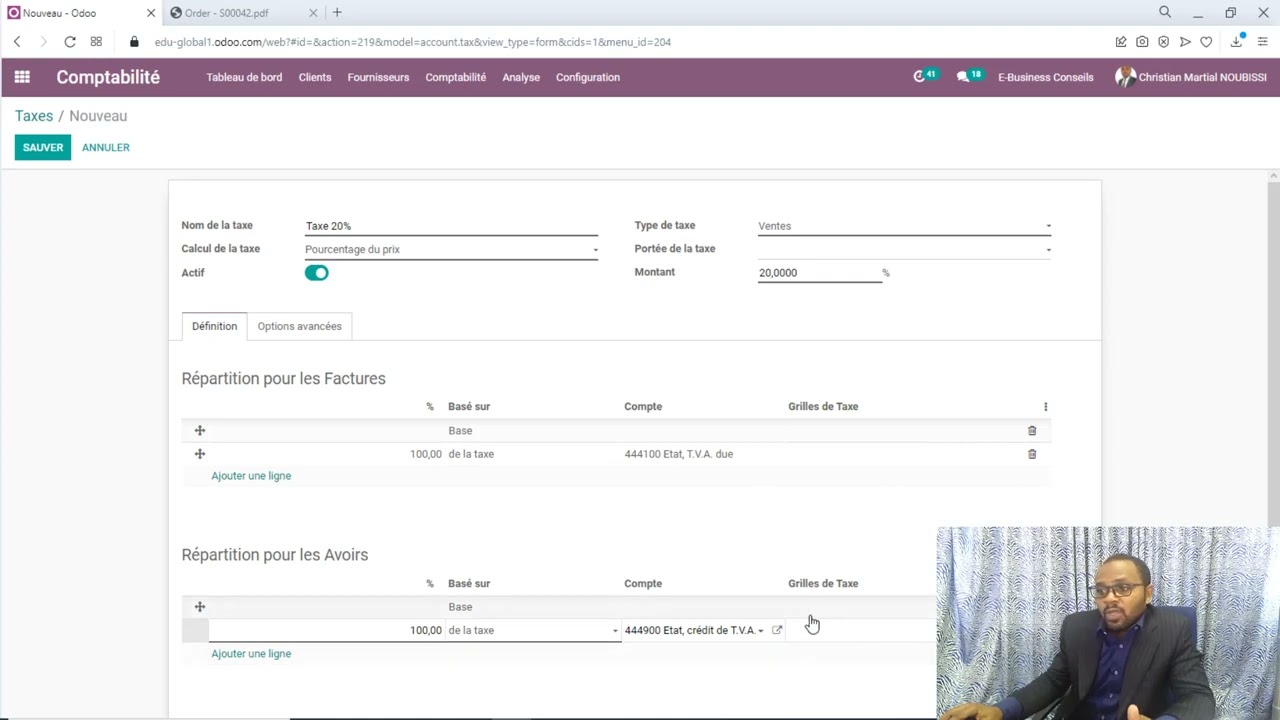Screen dimensions: 1280x720
Task: Click the edit page pencil icon in address bar
Action: tap(1121, 42)
